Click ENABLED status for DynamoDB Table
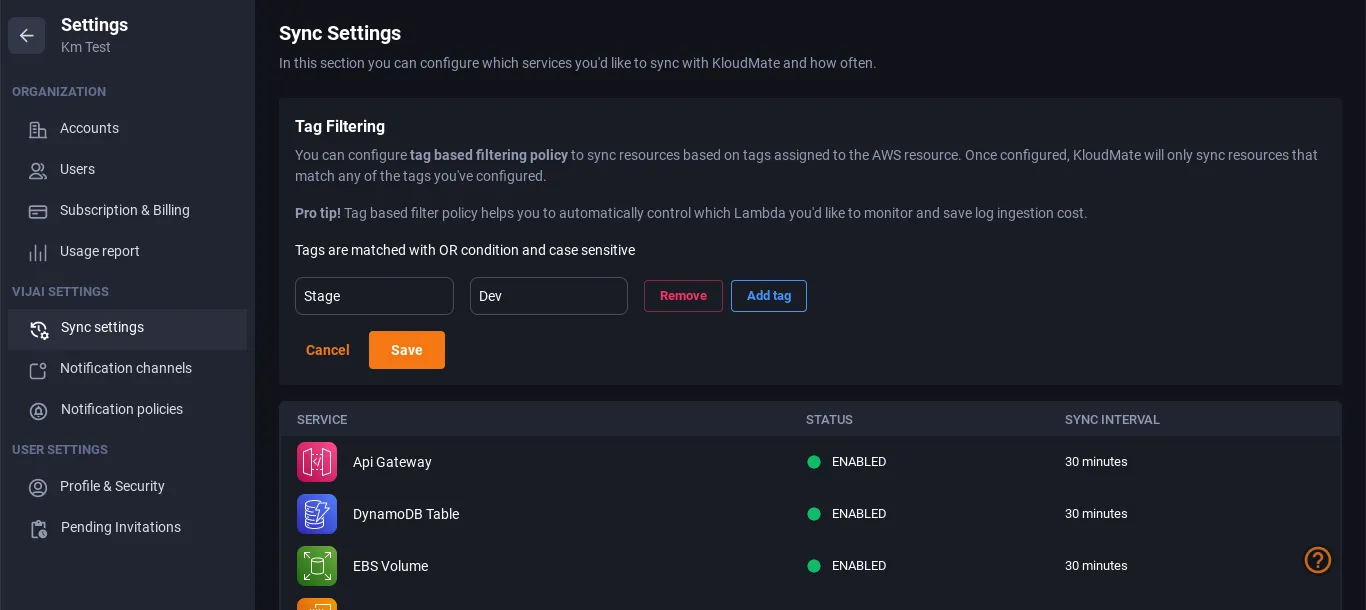1366x610 pixels. 859,514
